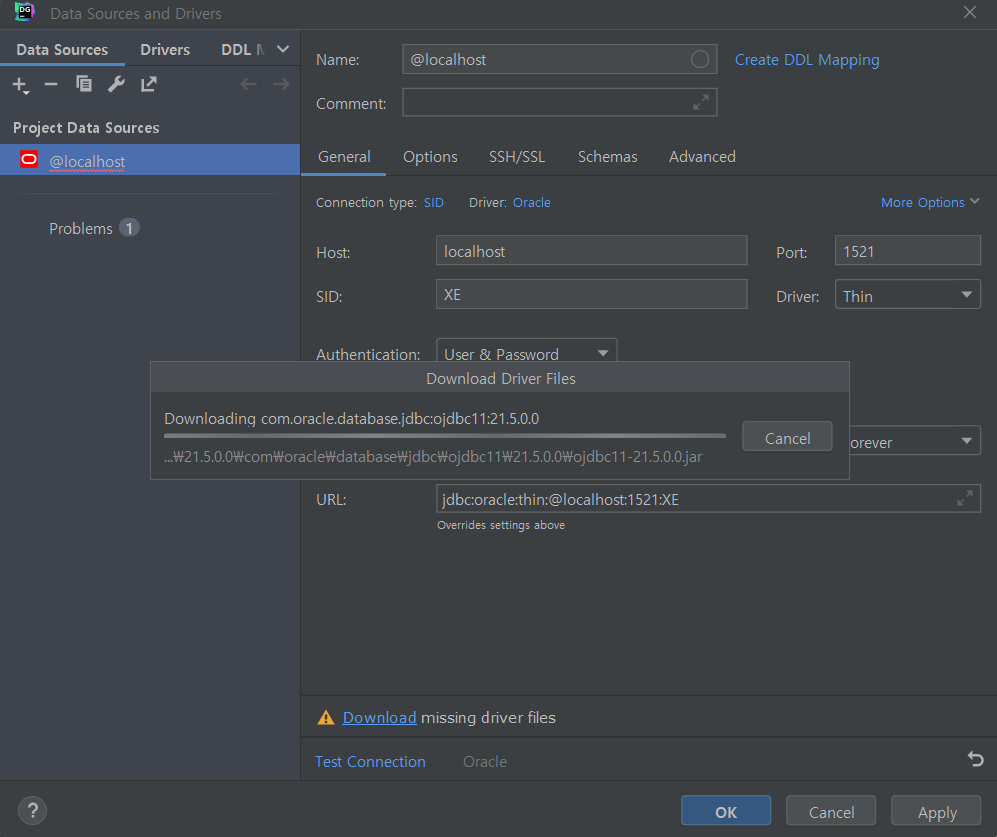Click the Add data source plus icon

point(20,85)
